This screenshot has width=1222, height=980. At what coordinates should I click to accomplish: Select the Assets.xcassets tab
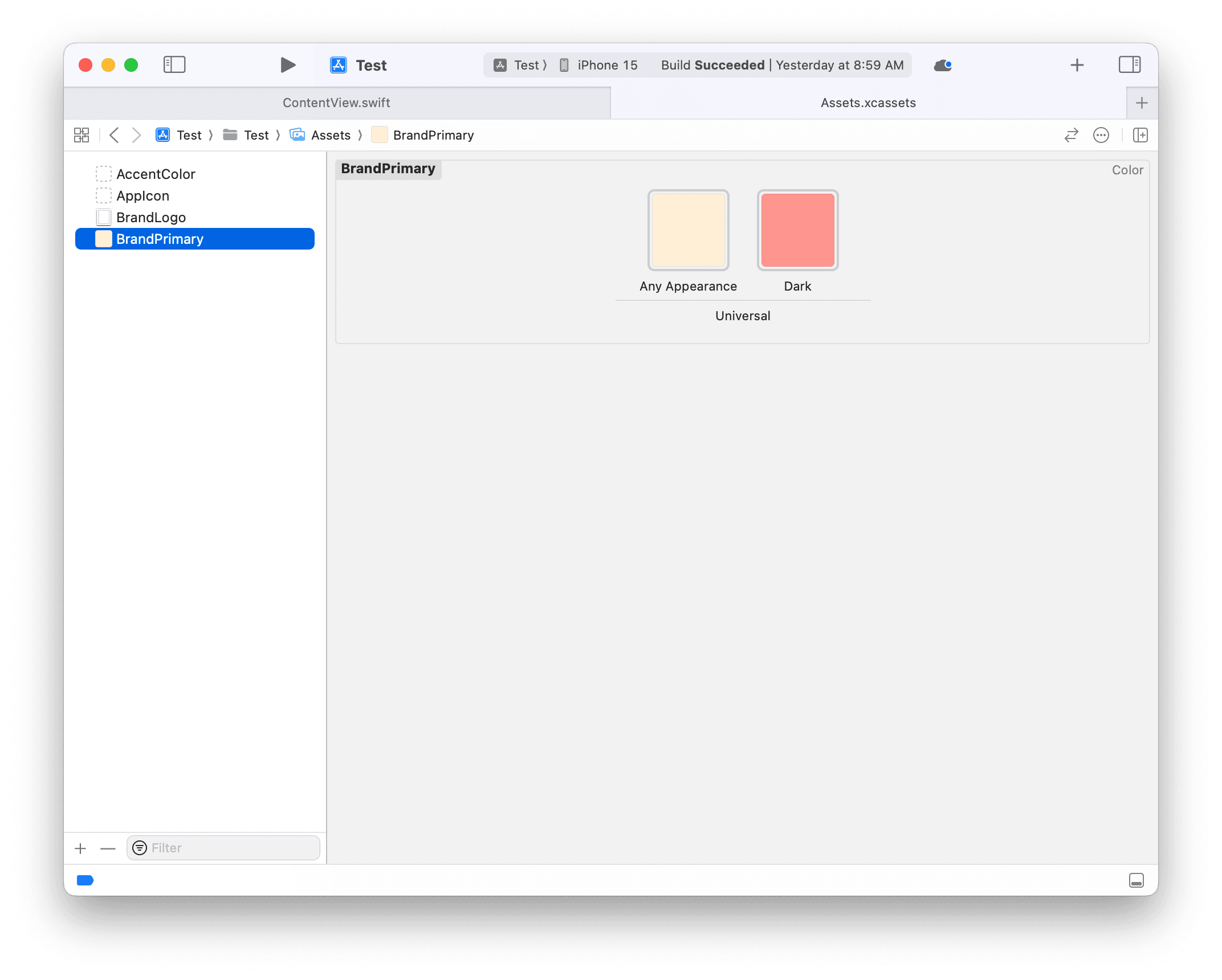click(x=867, y=103)
